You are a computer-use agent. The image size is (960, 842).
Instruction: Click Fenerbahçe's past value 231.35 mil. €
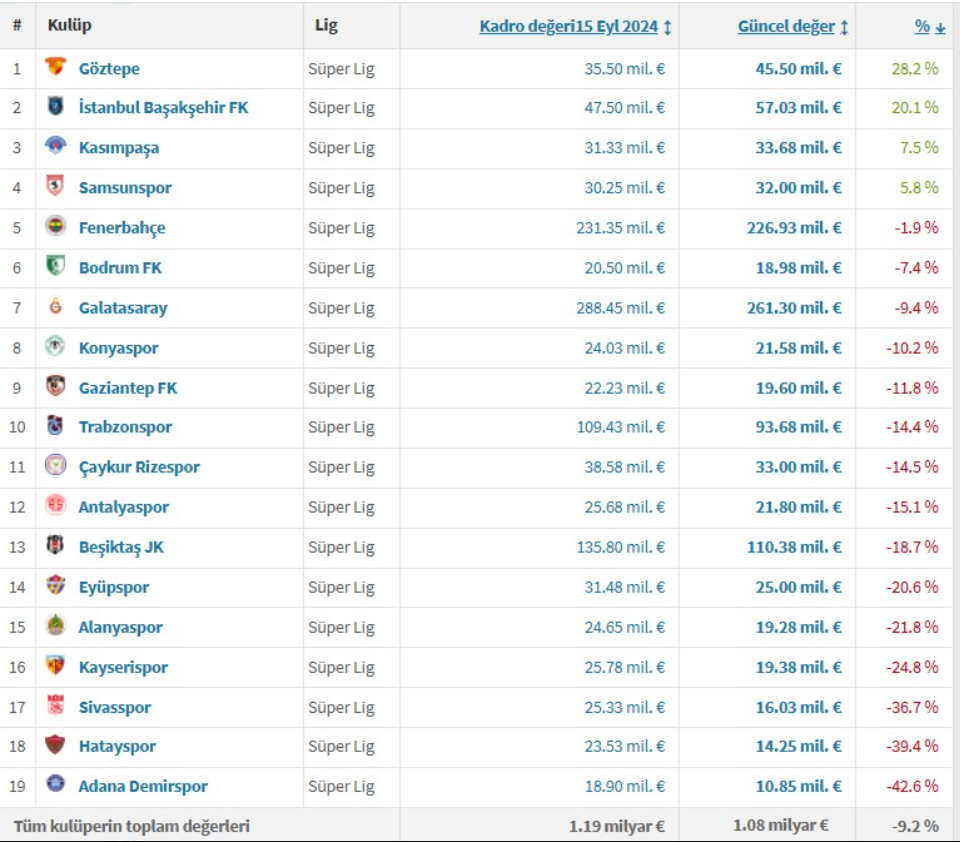click(620, 228)
